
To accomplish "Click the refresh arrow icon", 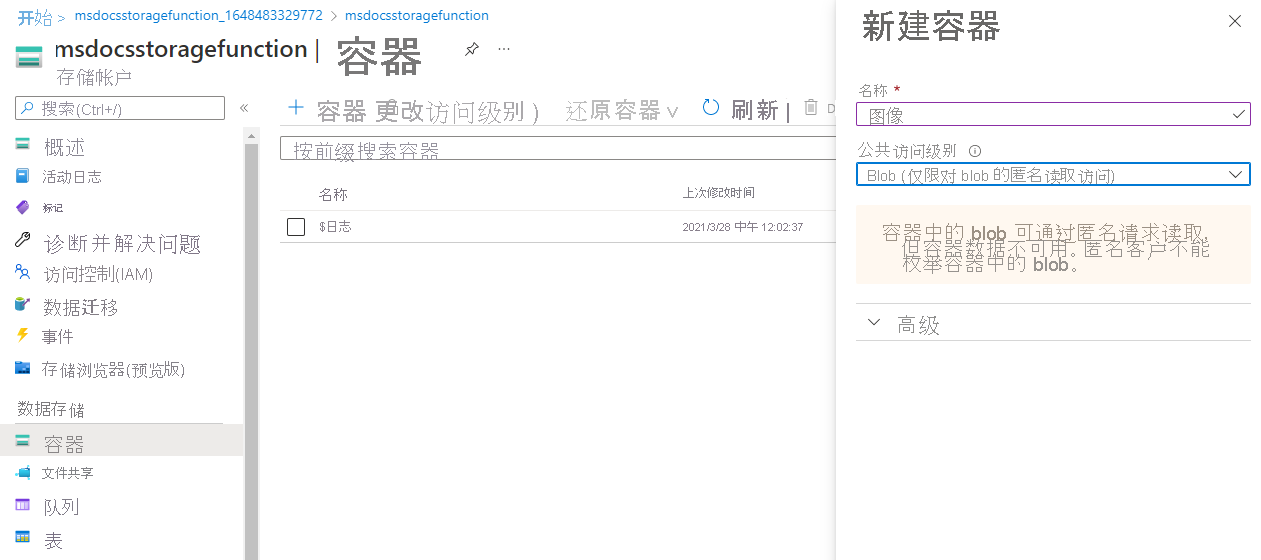I will [x=711, y=108].
